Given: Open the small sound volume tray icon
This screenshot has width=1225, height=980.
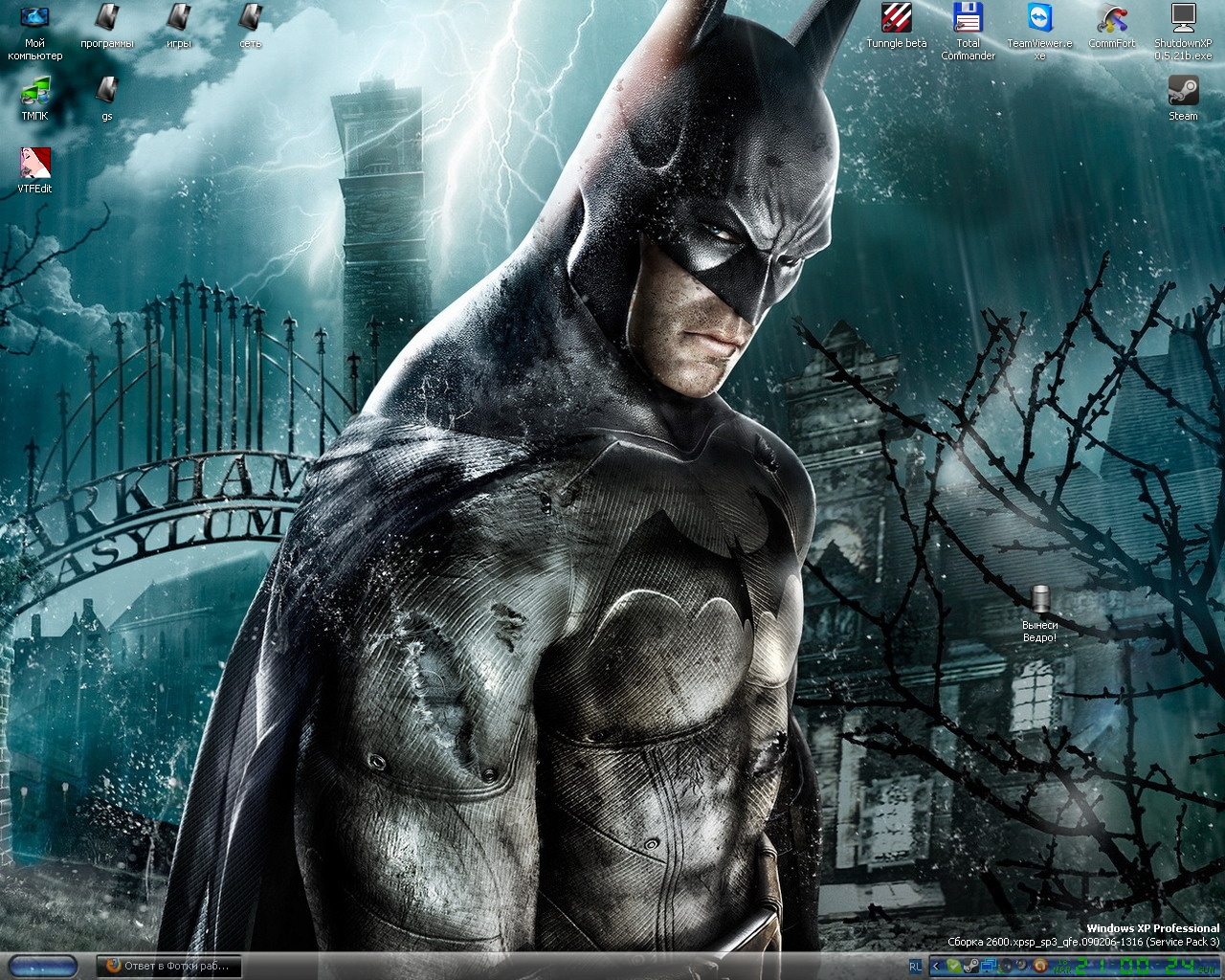Looking at the screenshot, I should (x=1023, y=966).
